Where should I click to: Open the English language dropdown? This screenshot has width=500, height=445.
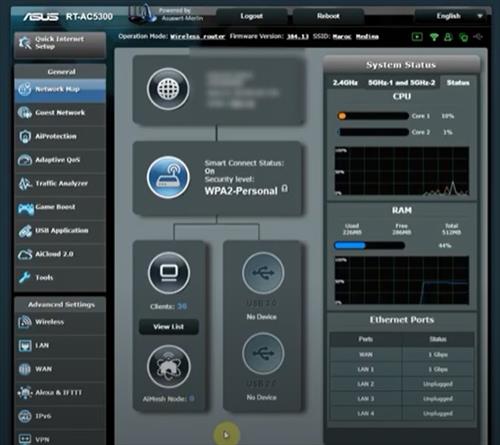[451, 16]
